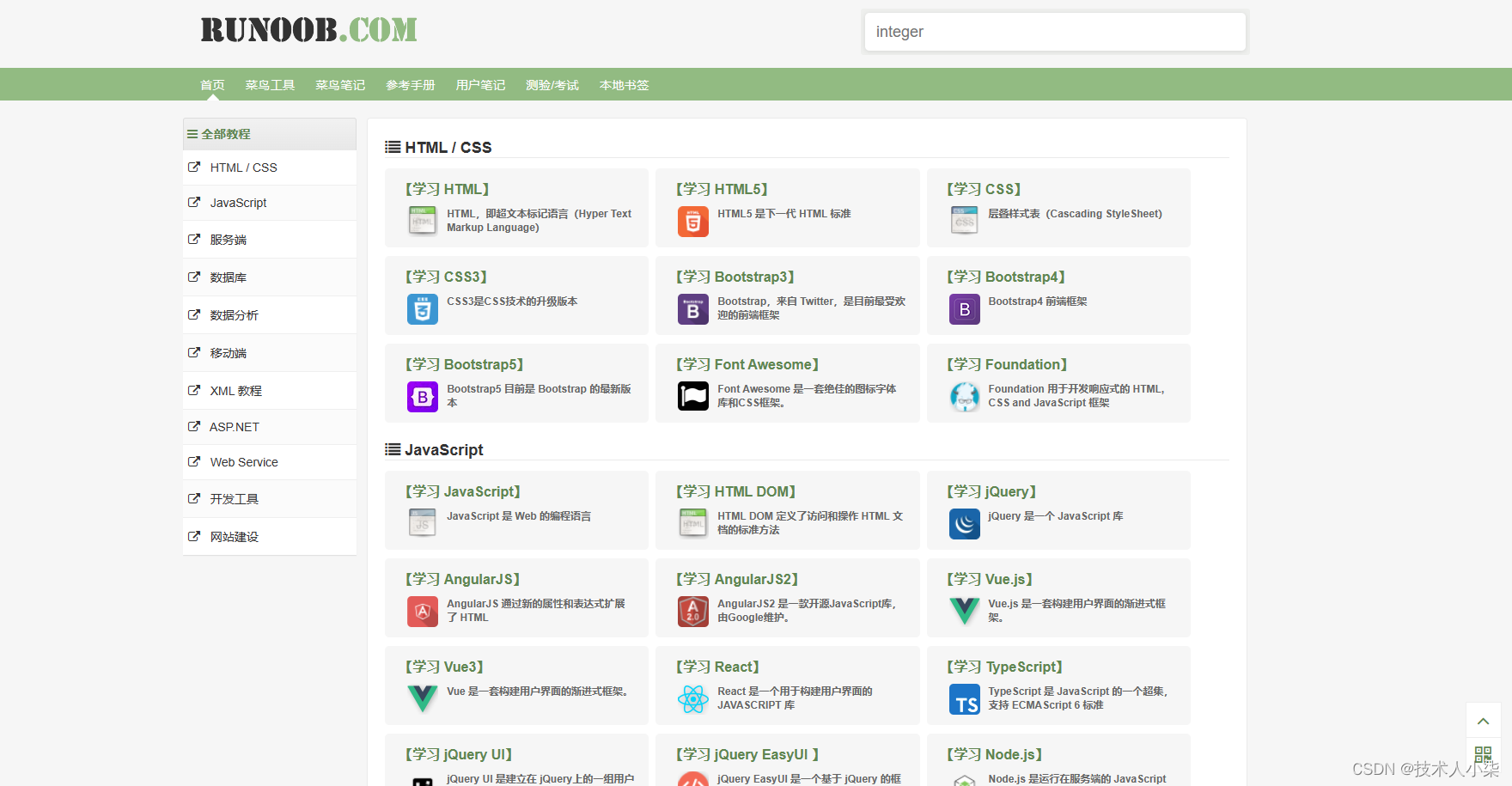Select 开发工具 in the sidebar
1512x786 pixels.
[x=270, y=499]
